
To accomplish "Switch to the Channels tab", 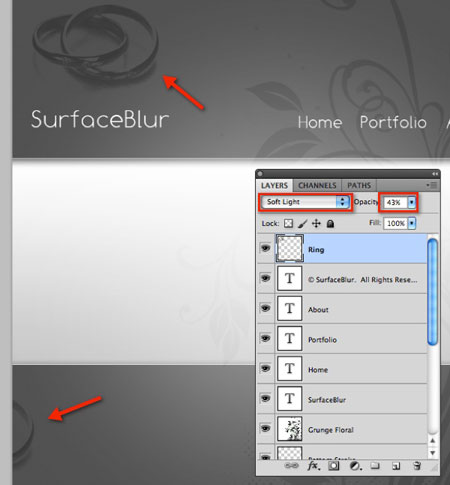I will point(317,185).
